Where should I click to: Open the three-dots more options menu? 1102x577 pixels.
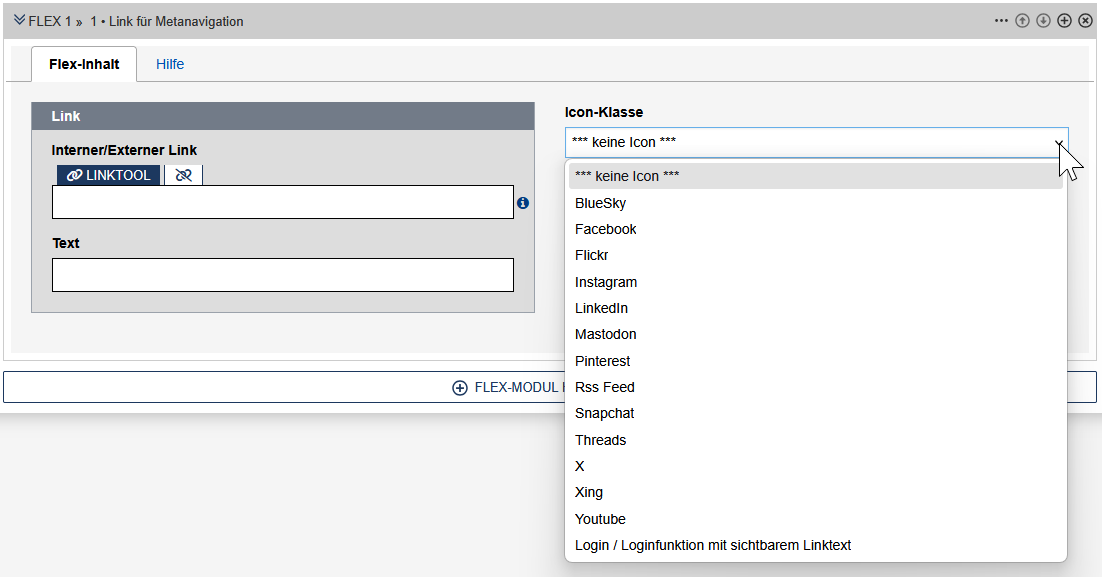pos(1001,21)
